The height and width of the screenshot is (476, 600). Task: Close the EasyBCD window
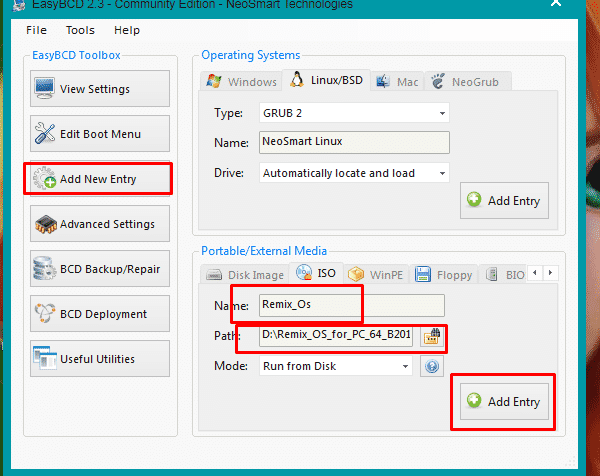[556, 3]
